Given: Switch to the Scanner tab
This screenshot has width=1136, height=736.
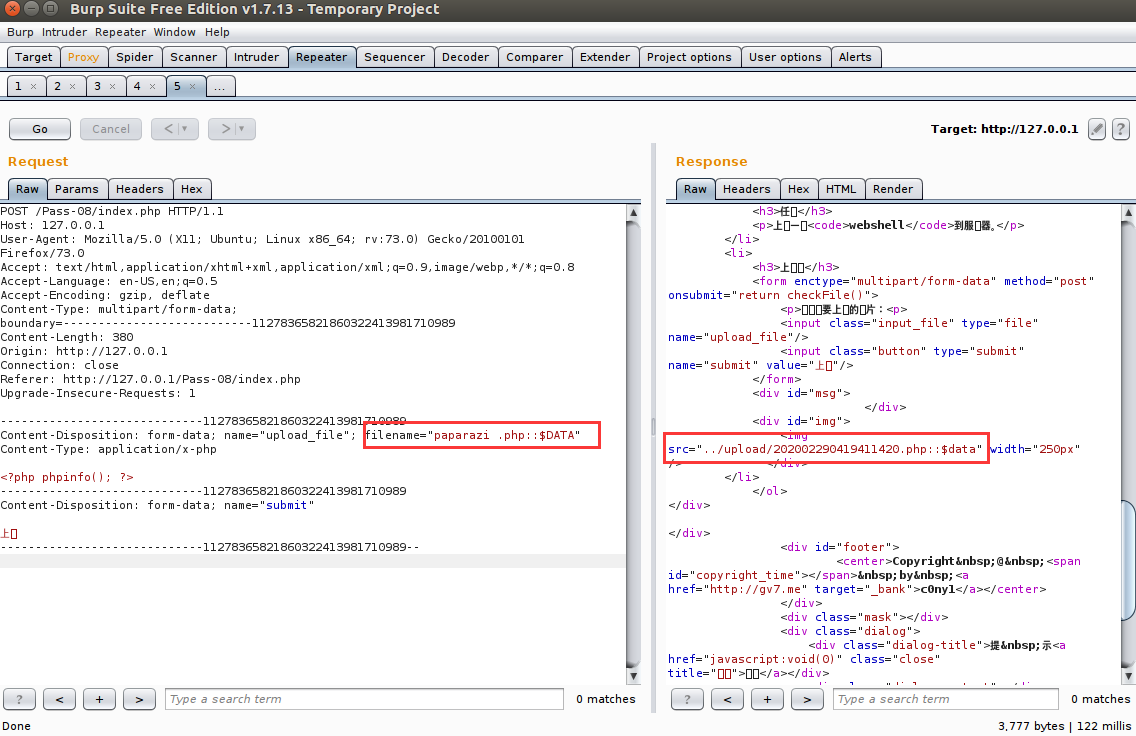Looking at the screenshot, I should [193, 57].
